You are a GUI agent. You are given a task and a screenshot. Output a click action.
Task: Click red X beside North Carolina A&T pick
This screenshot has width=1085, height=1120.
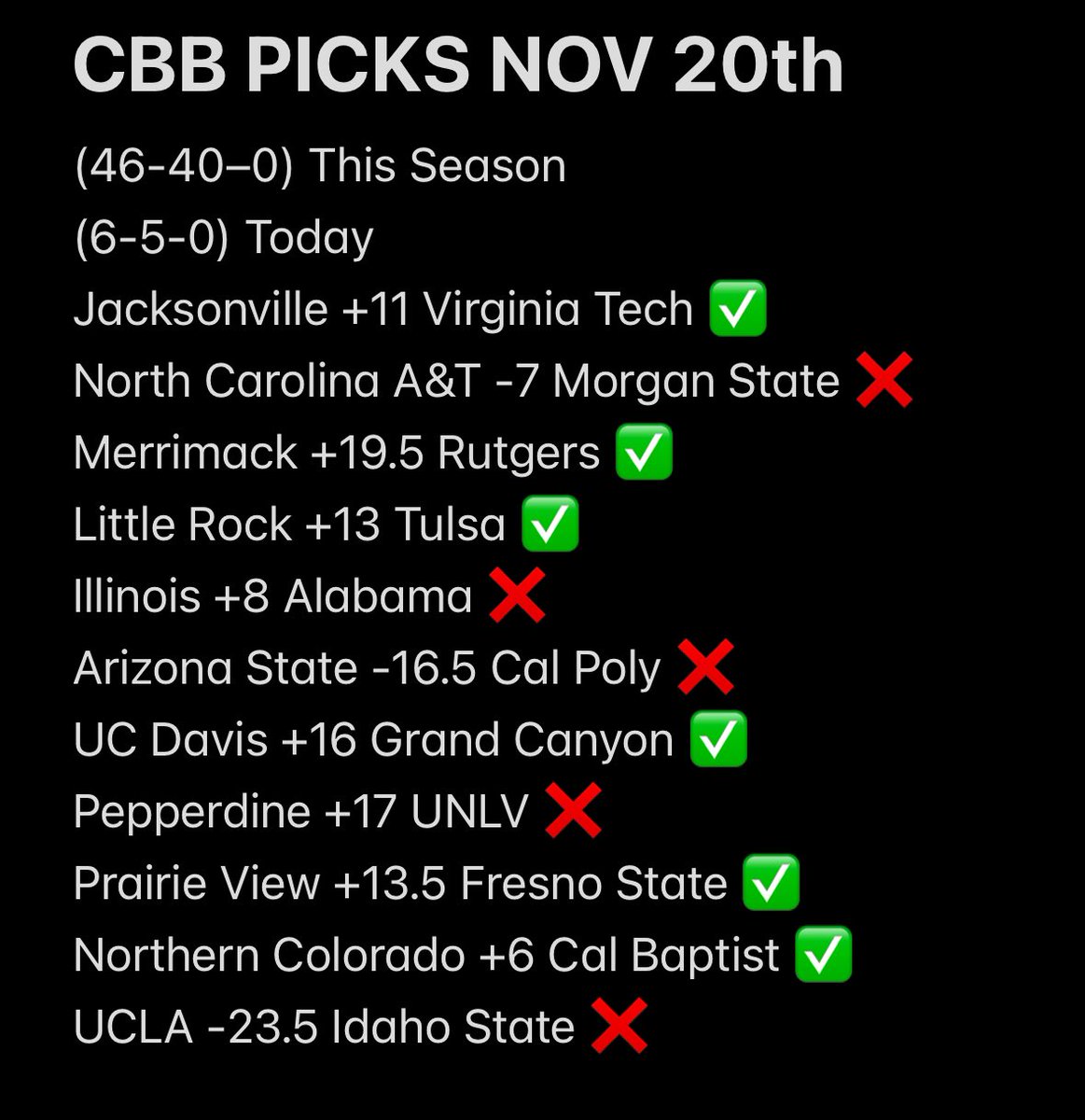(883, 381)
